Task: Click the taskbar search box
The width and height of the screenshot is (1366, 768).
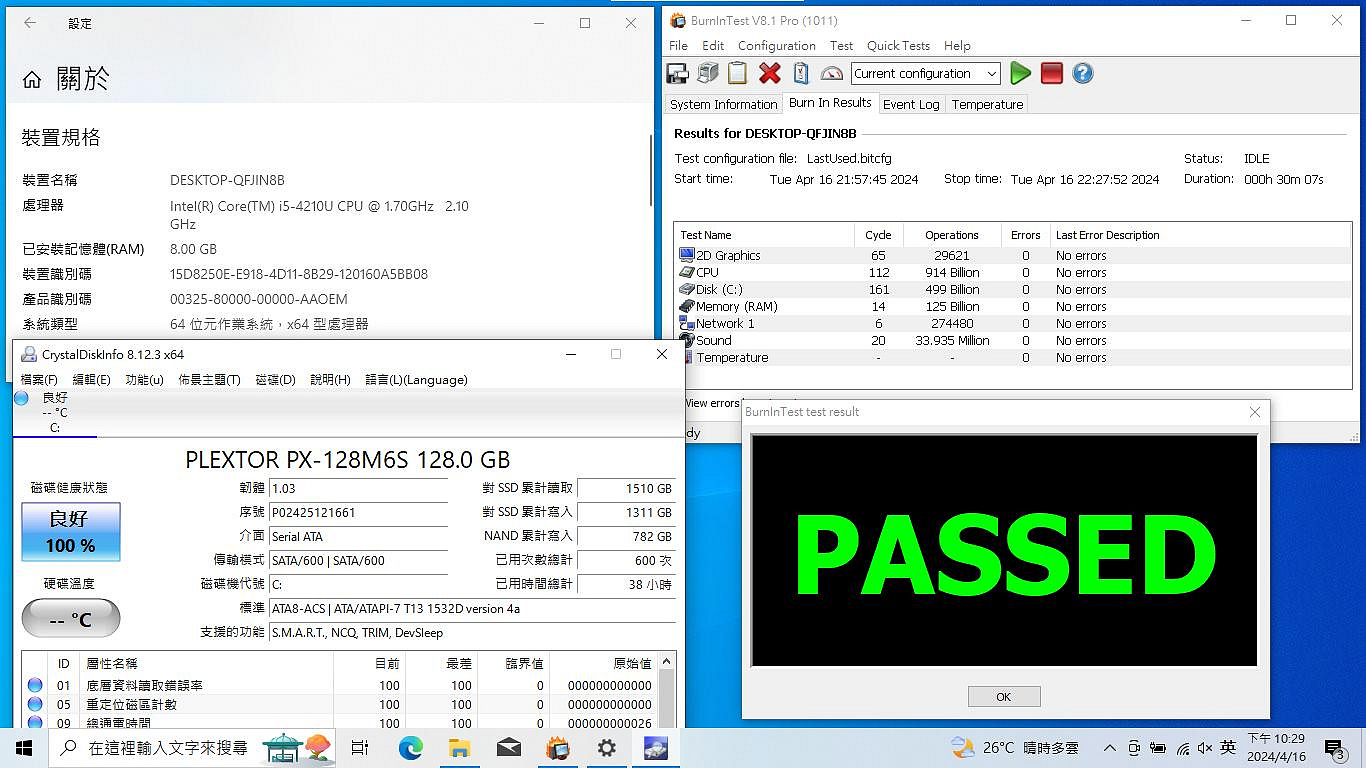Action: pyautogui.click(x=192, y=748)
